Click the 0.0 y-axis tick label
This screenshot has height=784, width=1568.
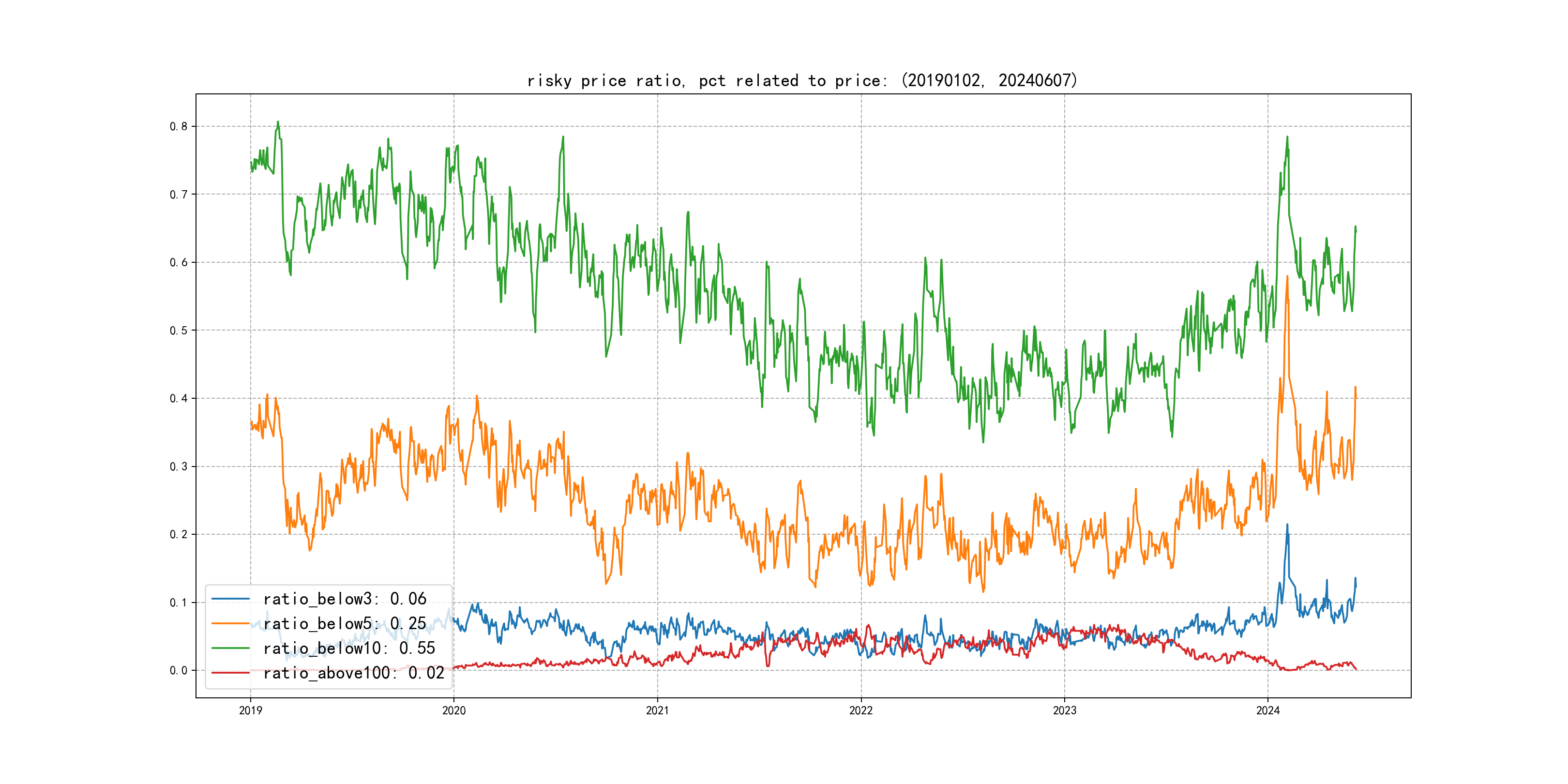pos(179,671)
